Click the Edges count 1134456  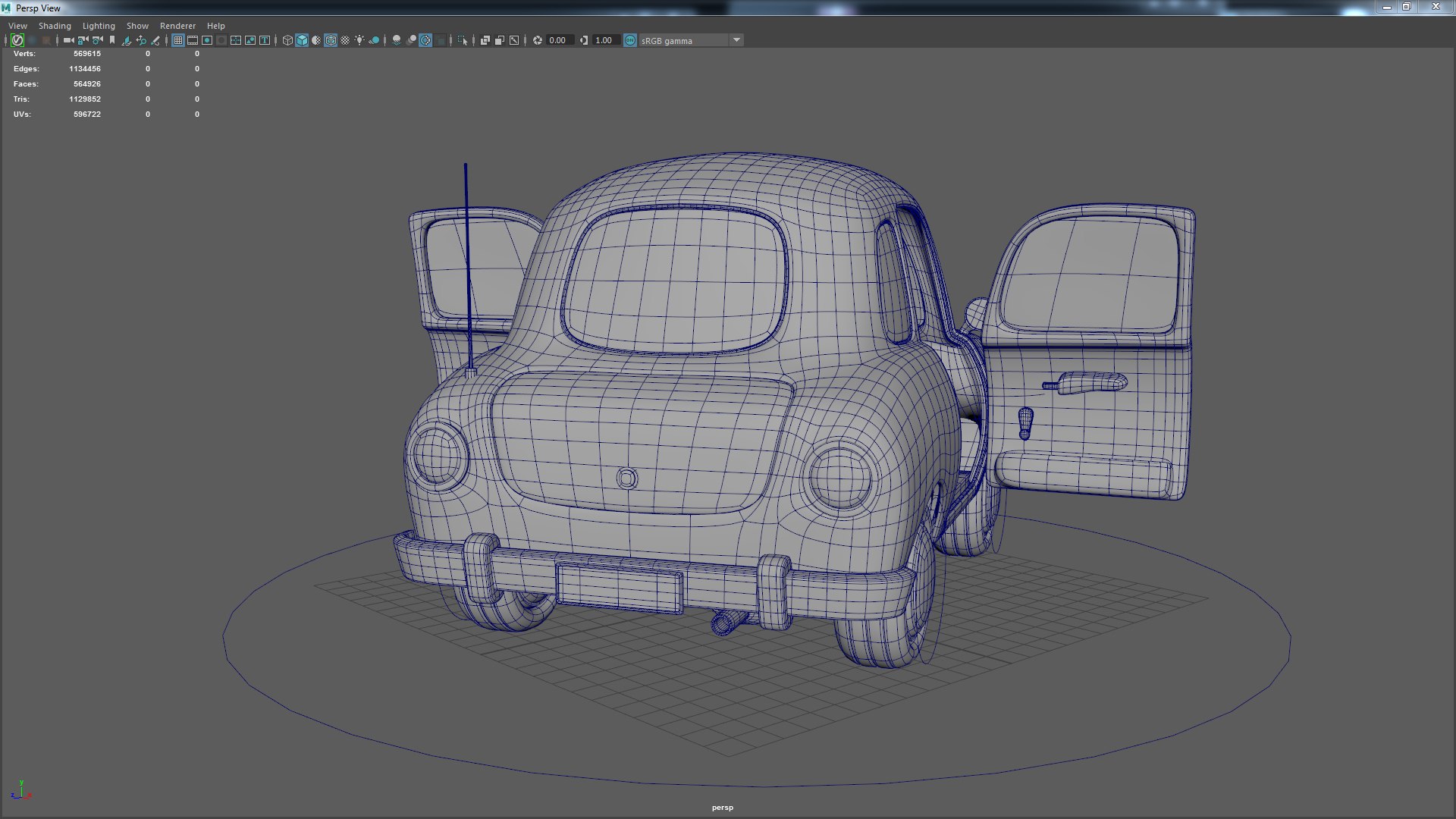(85, 69)
